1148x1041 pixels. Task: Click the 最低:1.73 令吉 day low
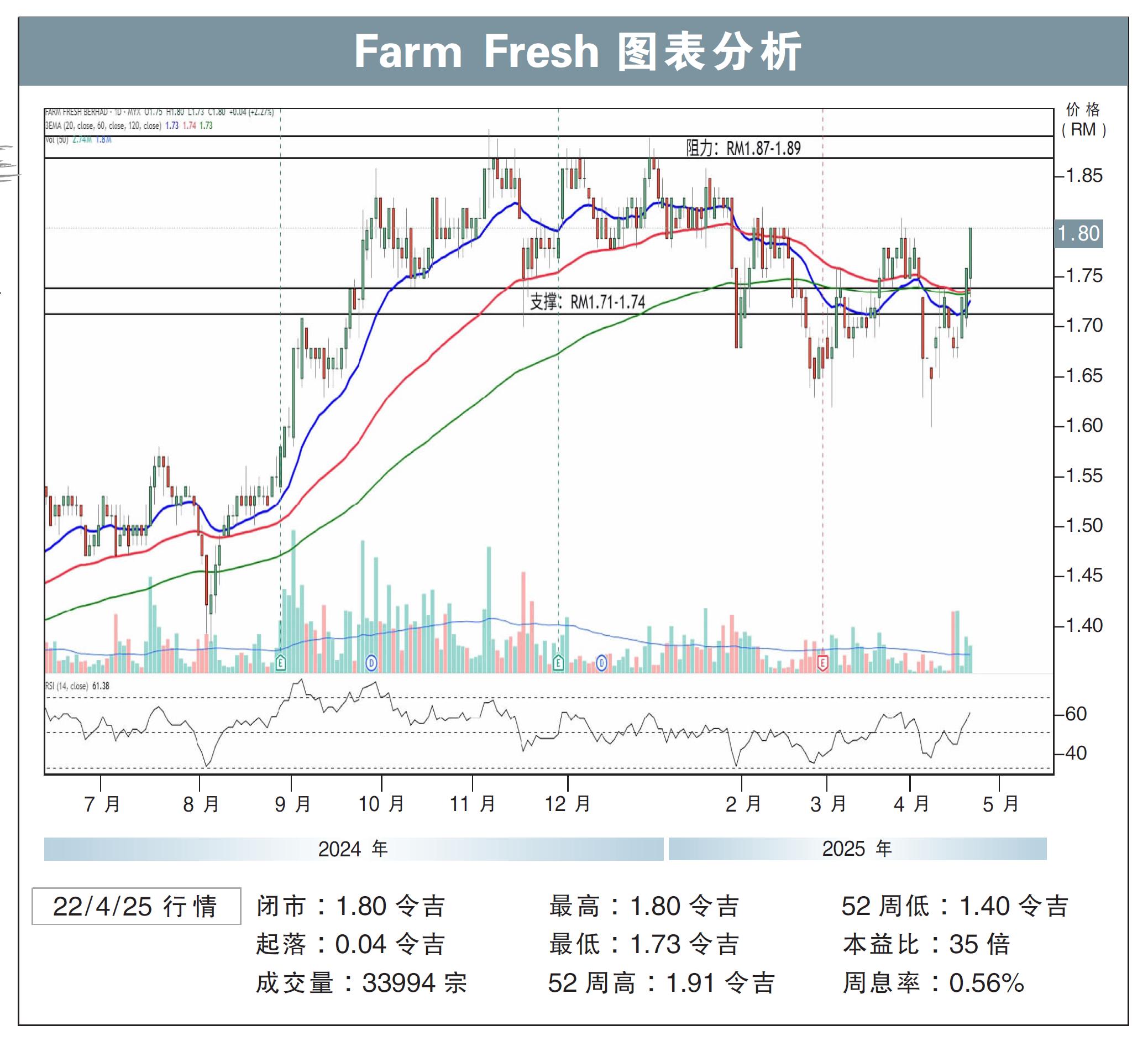tap(644, 944)
